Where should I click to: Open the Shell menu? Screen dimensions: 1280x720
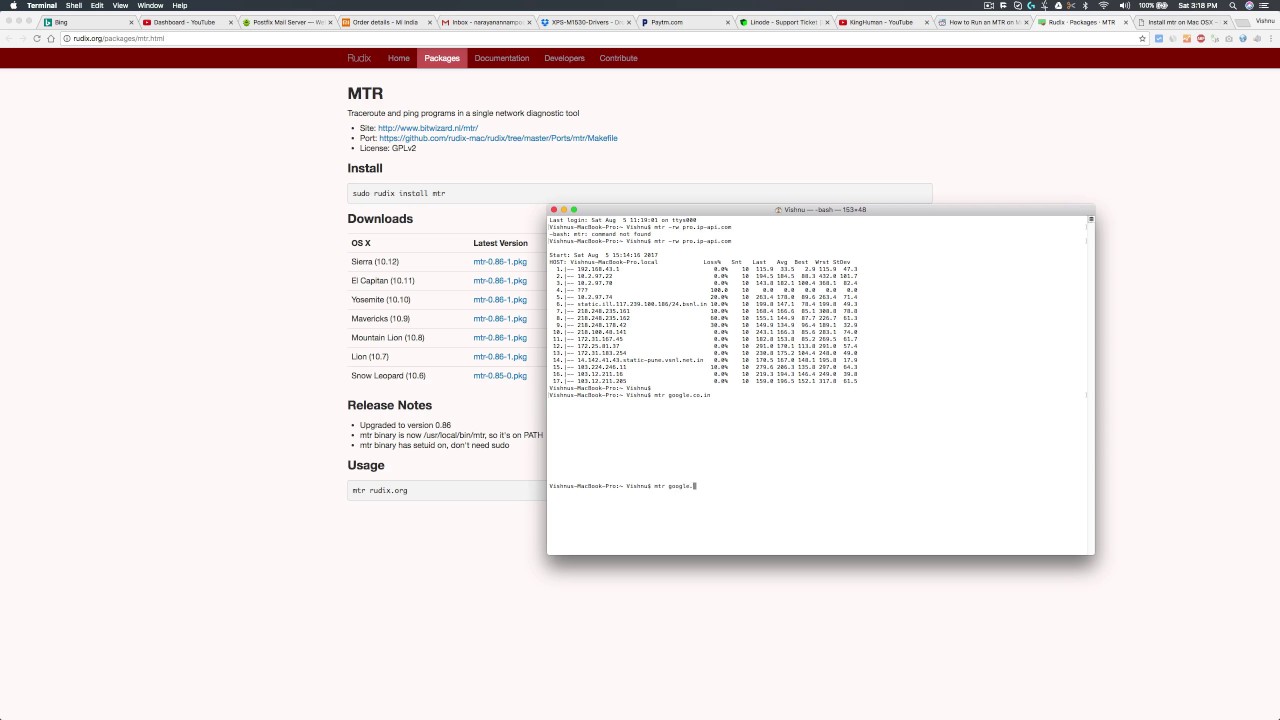pyautogui.click(x=74, y=5)
